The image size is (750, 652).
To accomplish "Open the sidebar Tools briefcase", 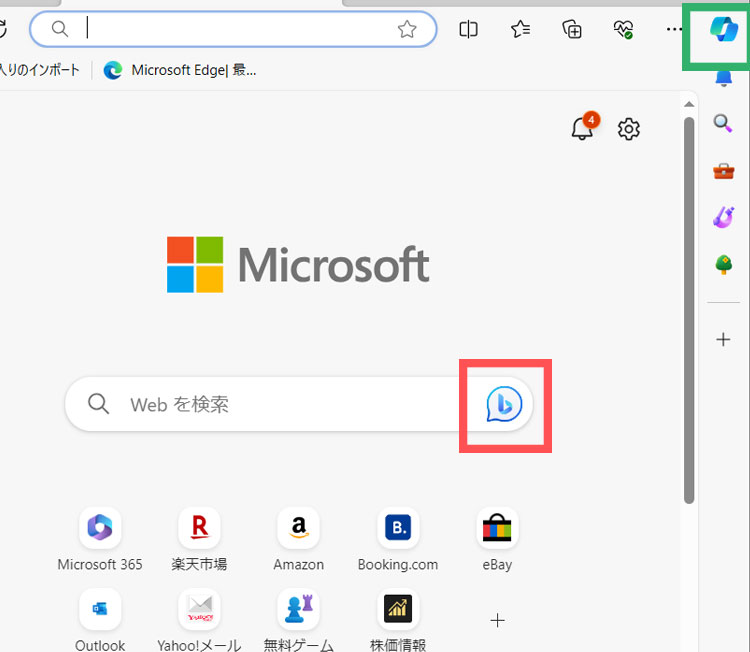I will (x=724, y=171).
